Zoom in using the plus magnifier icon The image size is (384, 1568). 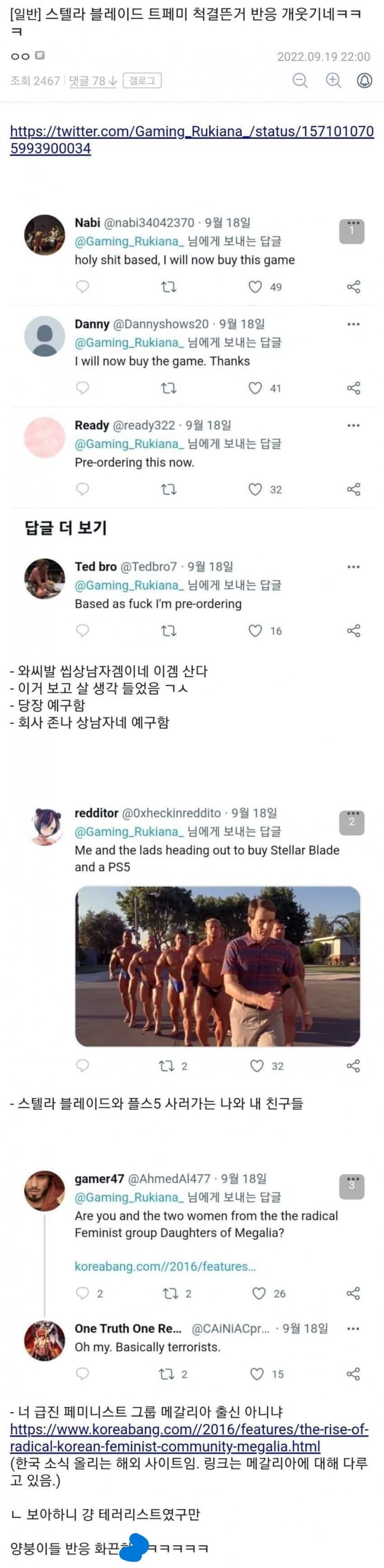[x=333, y=80]
